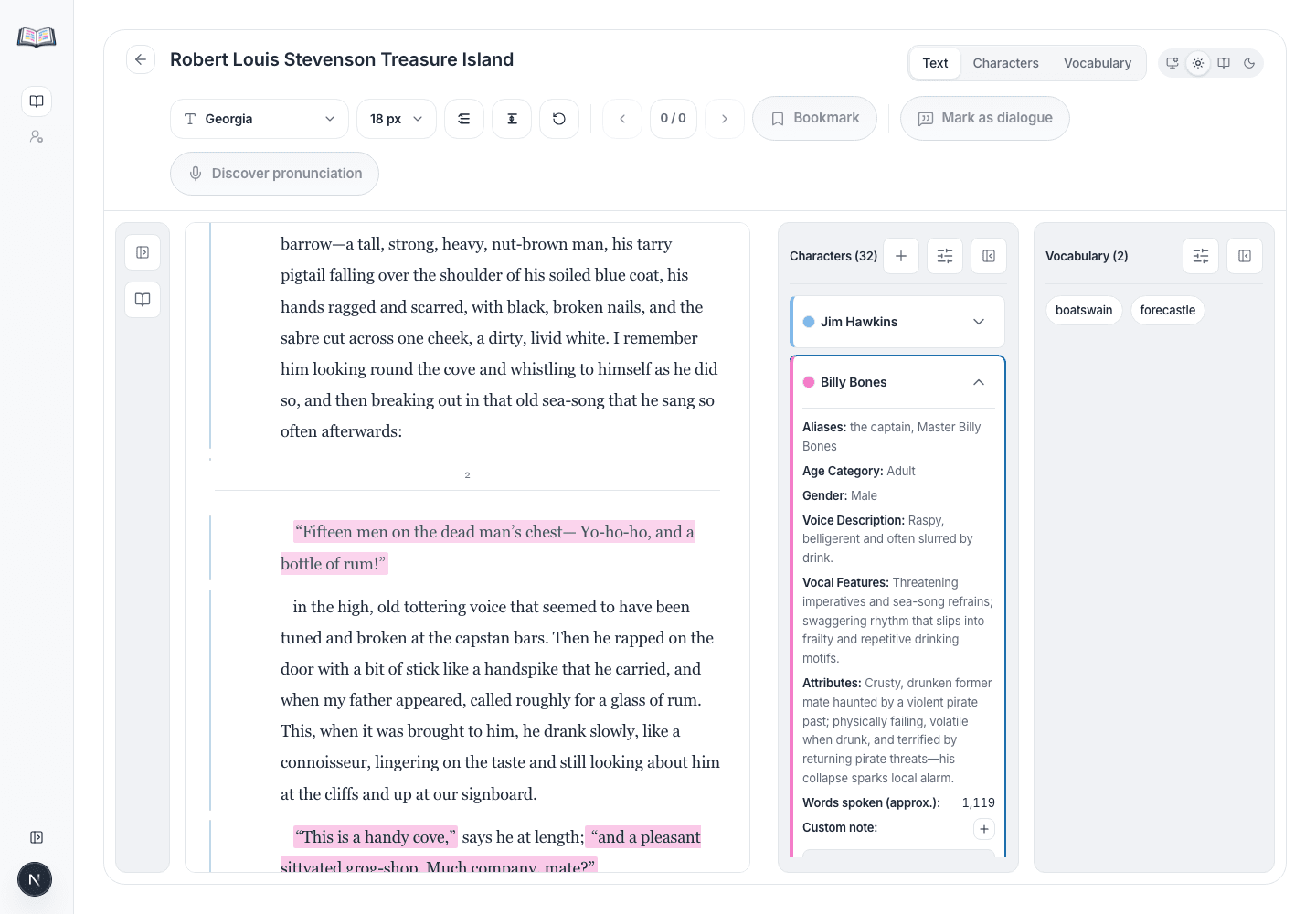
Task: Click highlighted dialogue "and a pleasant"
Action: [643, 837]
